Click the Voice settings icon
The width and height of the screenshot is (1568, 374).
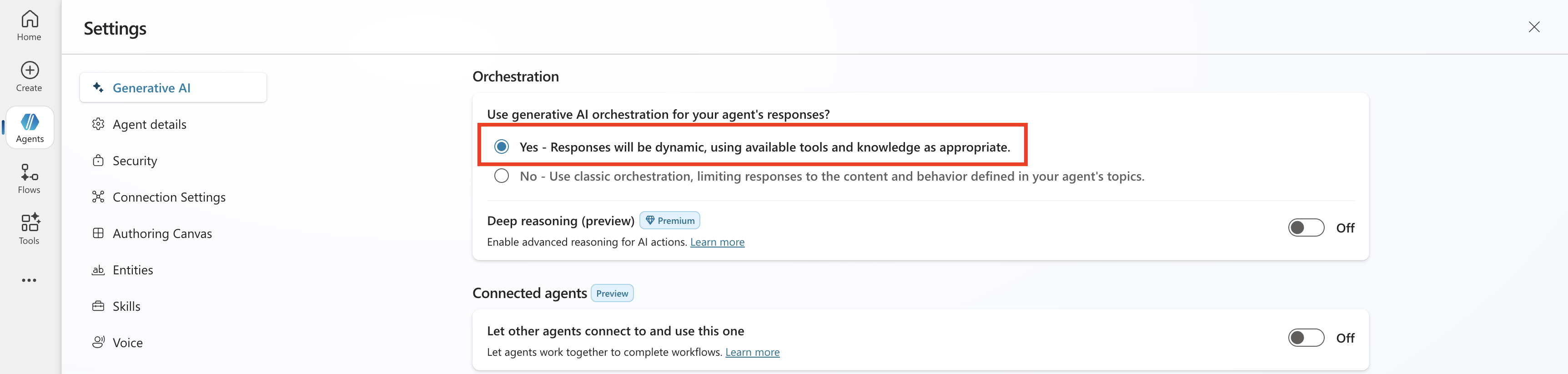coord(98,342)
